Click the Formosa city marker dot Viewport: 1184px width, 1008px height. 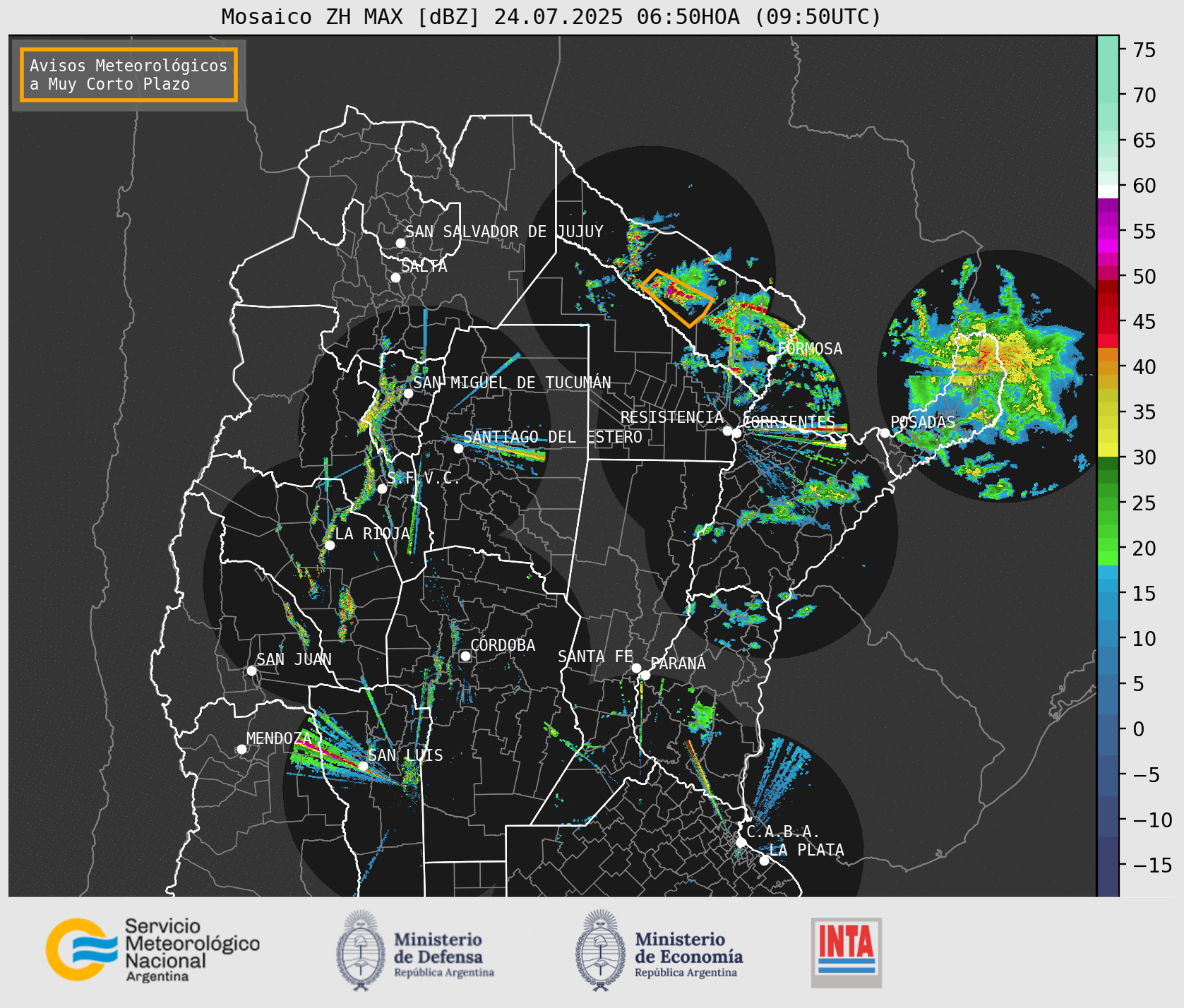click(x=772, y=359)
